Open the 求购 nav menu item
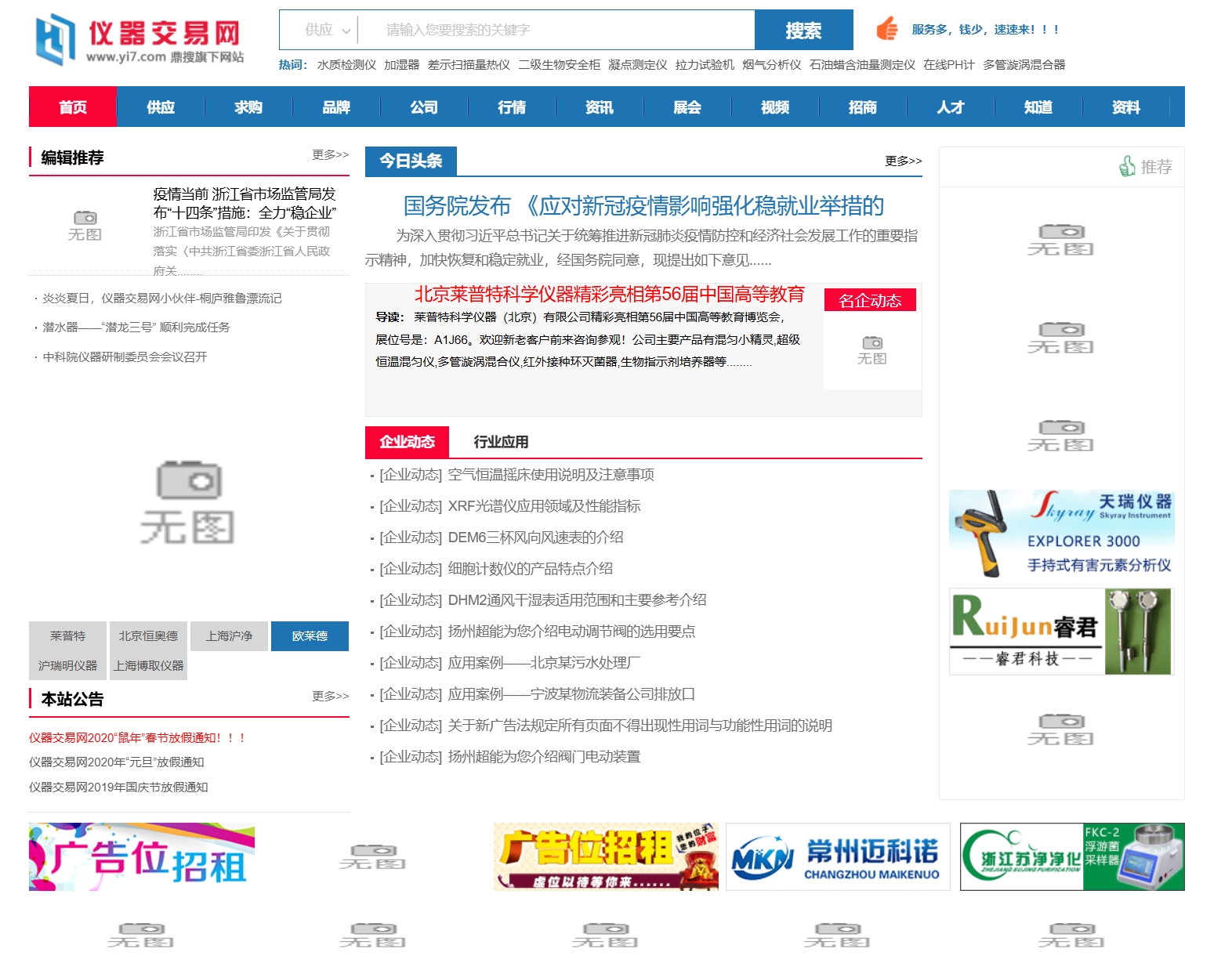 [248, 107]
